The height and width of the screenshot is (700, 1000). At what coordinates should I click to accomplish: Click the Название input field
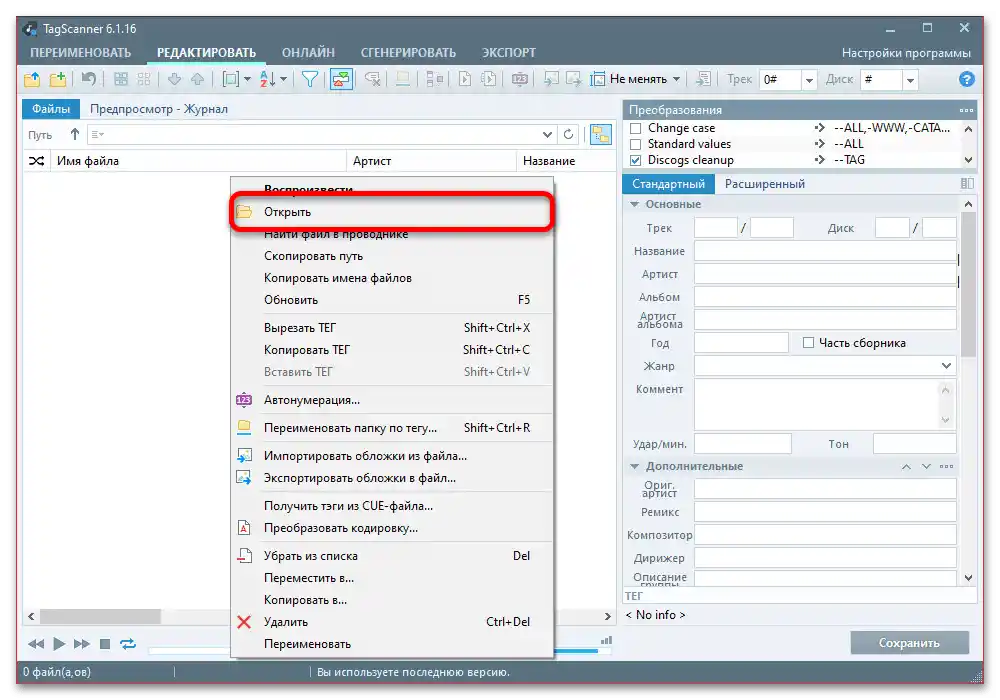tap(825, 251)
